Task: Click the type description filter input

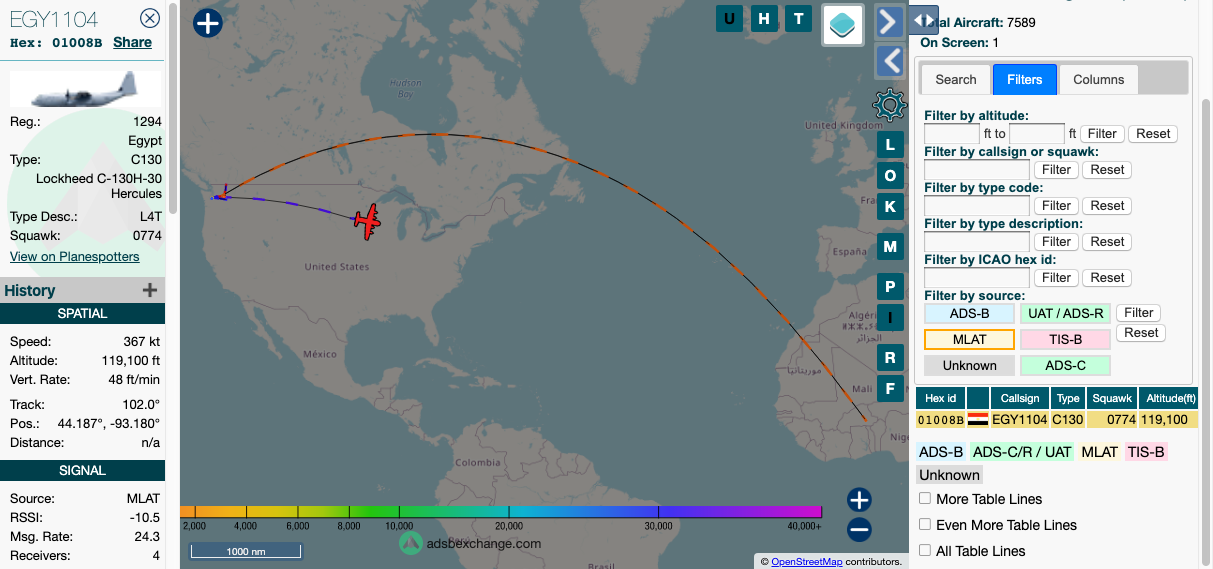Action: pyautogui.click(x=977, y=242)
